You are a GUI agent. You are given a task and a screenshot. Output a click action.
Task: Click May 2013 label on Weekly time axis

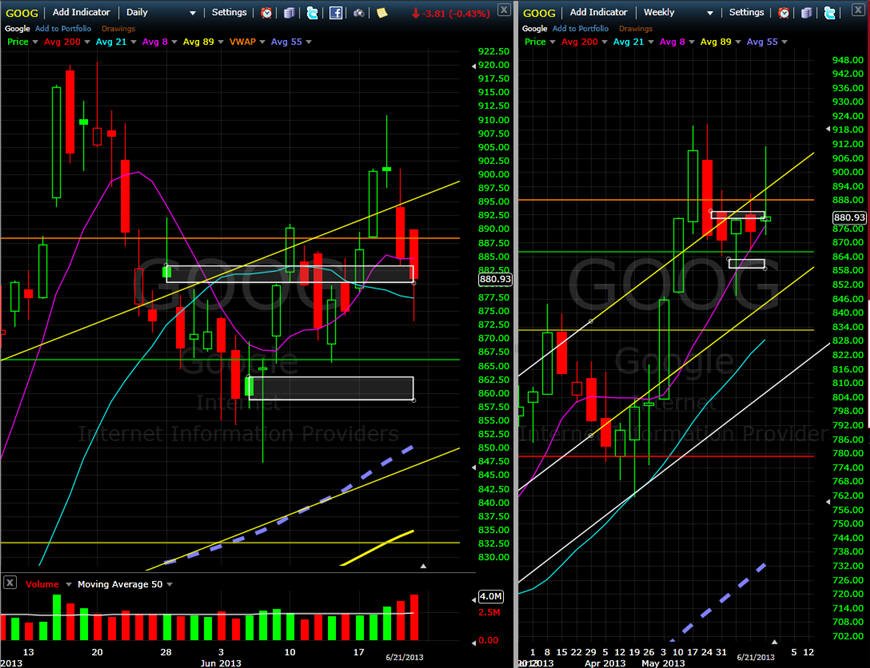point(663,663)
